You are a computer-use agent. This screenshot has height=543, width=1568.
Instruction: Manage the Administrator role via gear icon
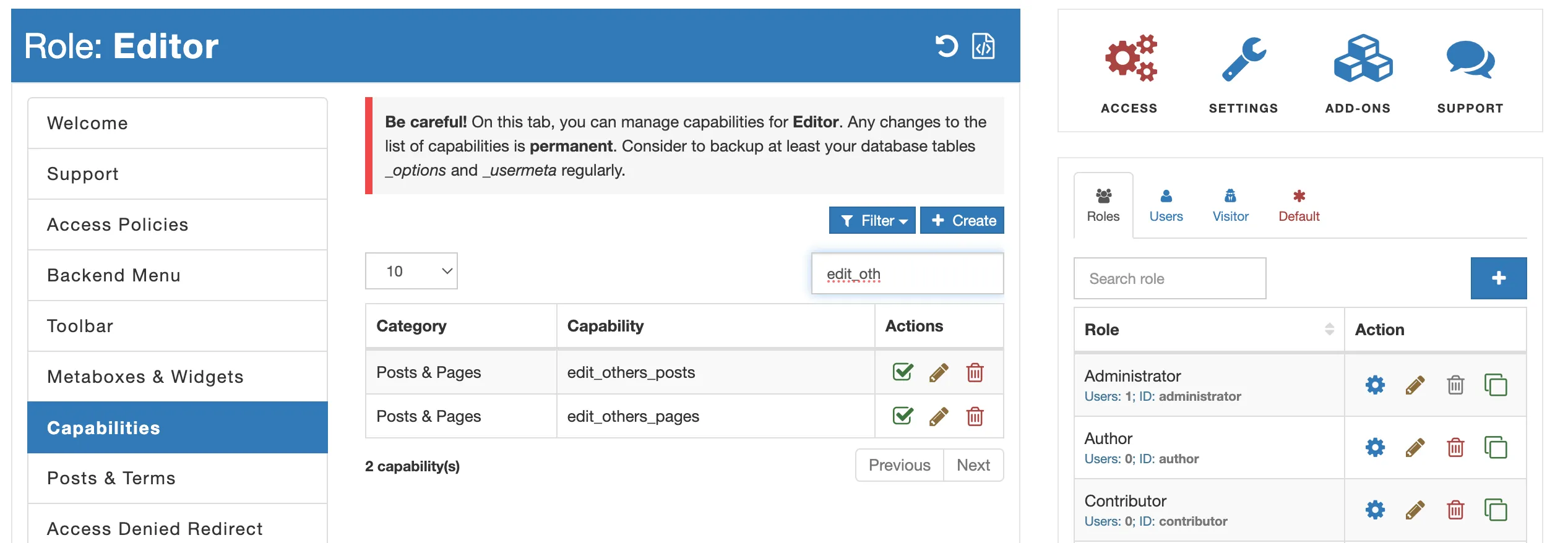click(x=1375, y=385)
